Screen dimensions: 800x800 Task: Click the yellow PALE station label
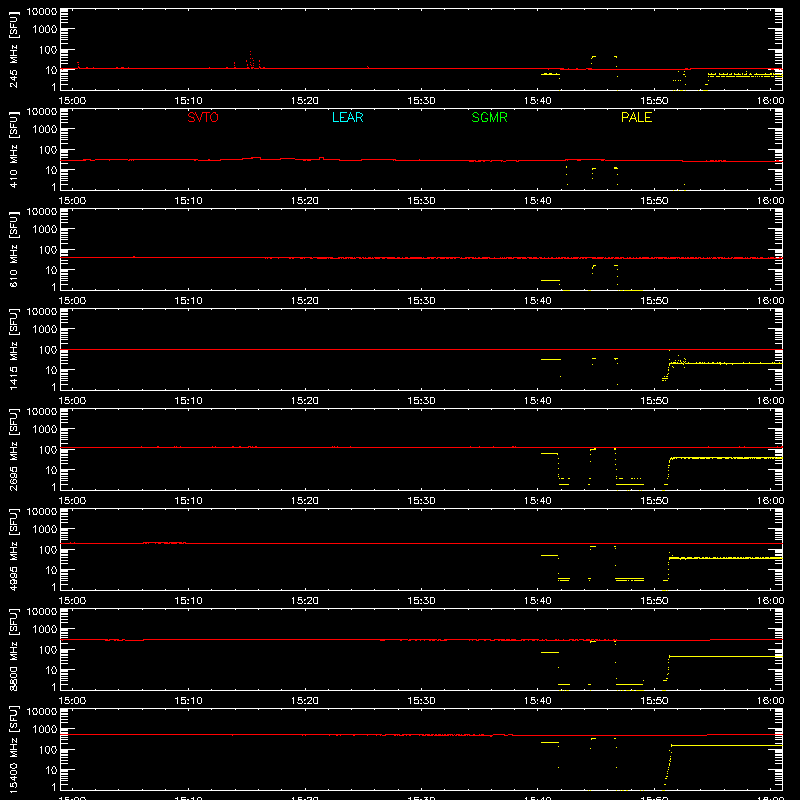point(636,117)
